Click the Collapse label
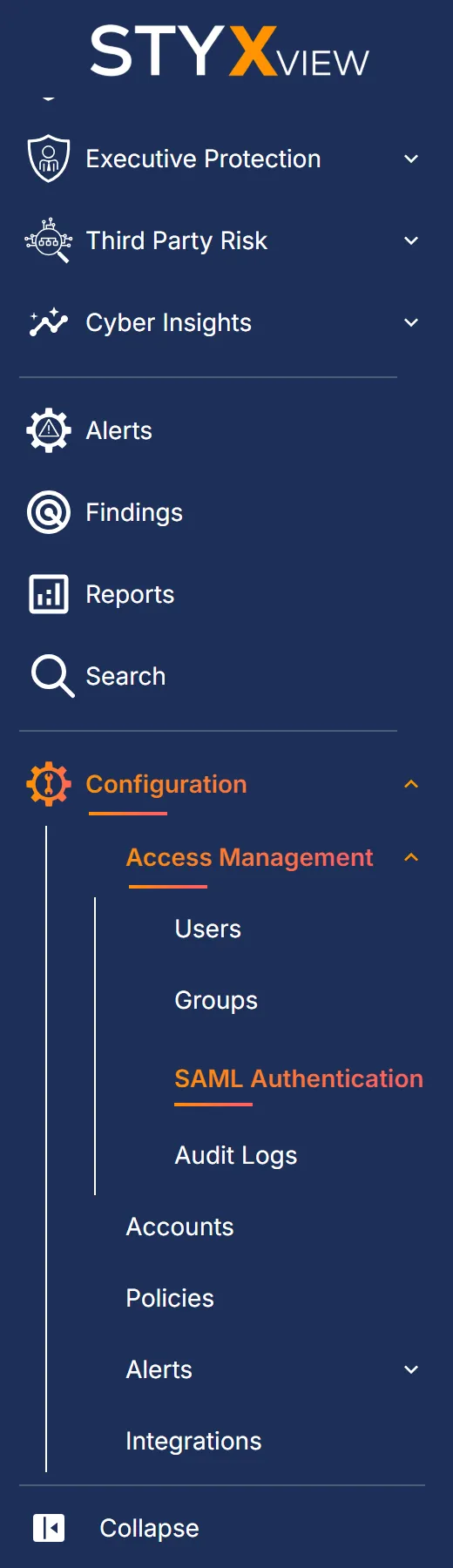 (x=149, y=1528)
